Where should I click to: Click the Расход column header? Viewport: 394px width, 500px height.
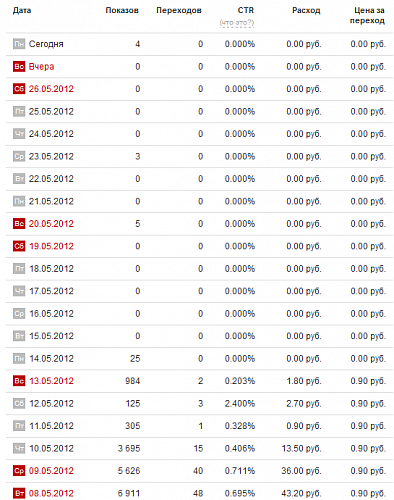pos(306,10)
